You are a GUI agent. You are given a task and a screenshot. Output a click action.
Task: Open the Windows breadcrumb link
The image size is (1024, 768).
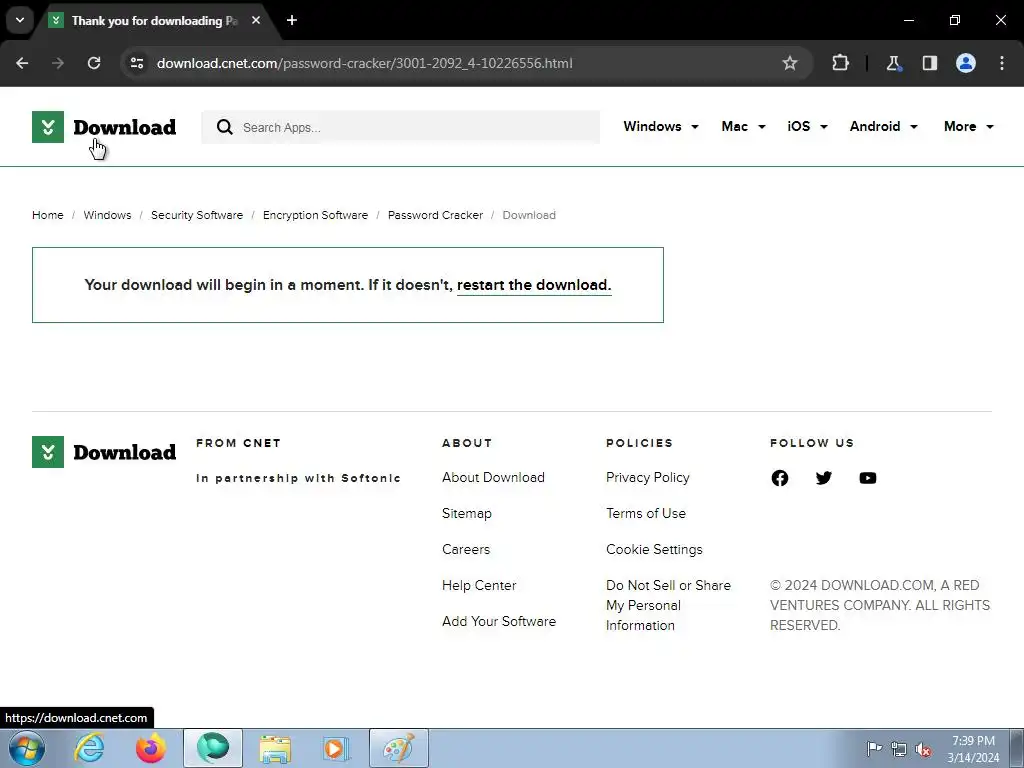pyautogui.click(x=107, y=215)
